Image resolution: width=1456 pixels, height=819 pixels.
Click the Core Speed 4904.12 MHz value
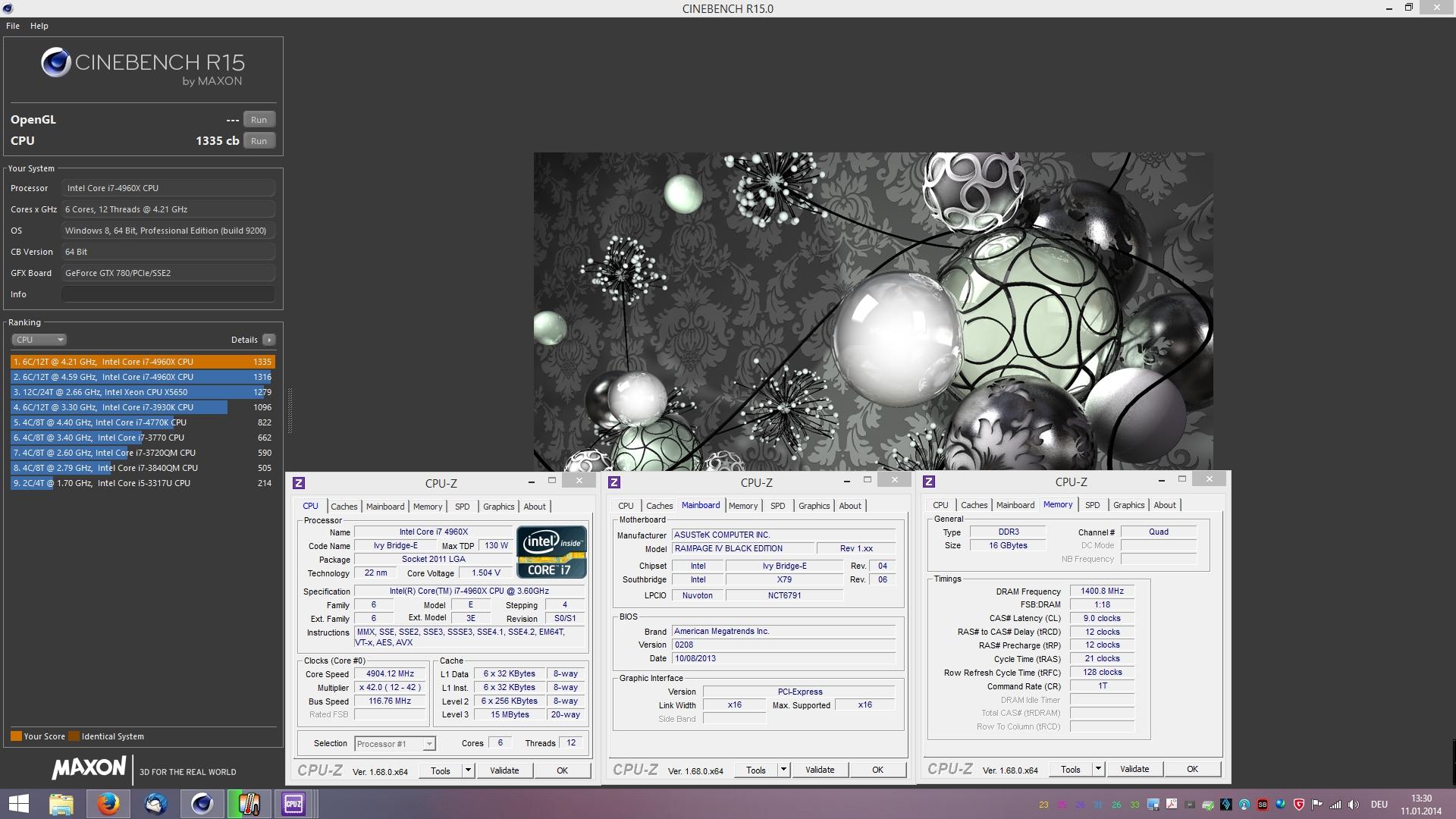tap(390, 674)
